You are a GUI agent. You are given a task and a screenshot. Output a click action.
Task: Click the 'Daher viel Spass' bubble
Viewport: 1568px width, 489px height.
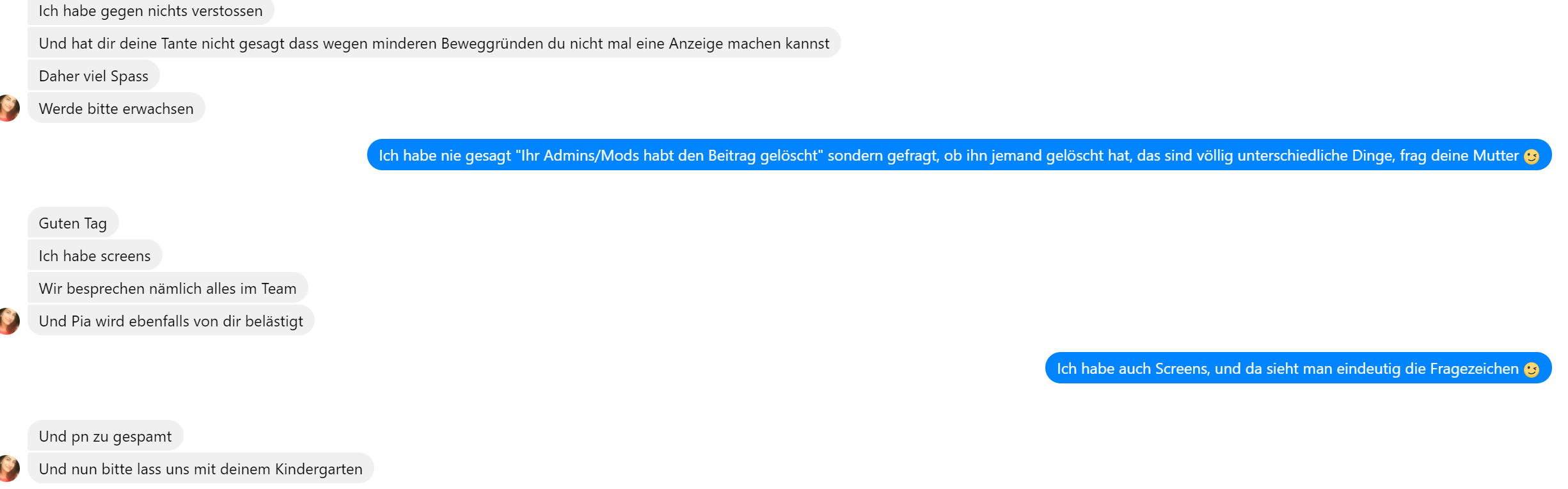click(93, 76)
